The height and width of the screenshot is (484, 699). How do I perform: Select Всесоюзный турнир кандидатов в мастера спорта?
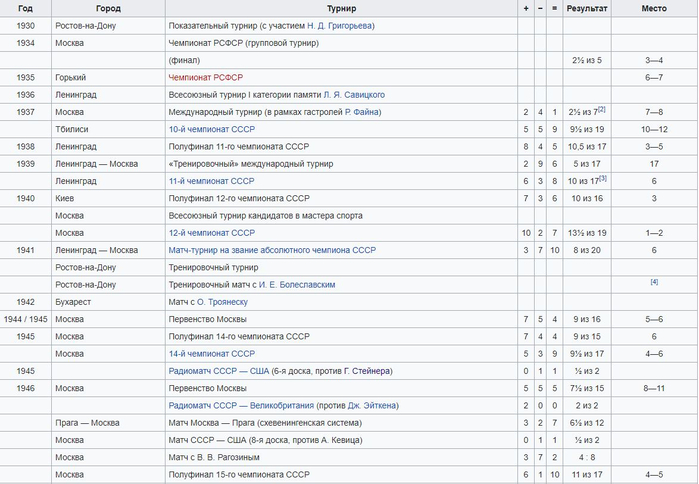[341, 216]
